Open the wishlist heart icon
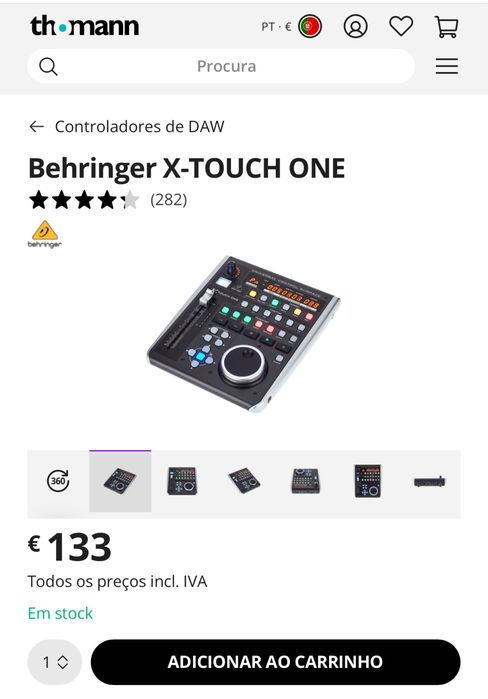488x699 pixels. coord(401,26)
